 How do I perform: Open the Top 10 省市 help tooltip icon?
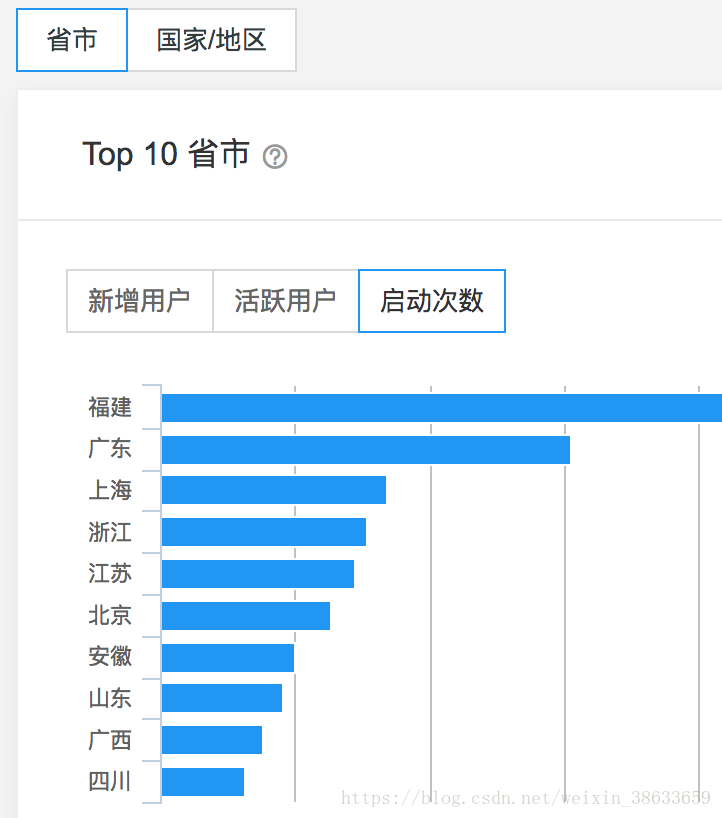[274, 157]
